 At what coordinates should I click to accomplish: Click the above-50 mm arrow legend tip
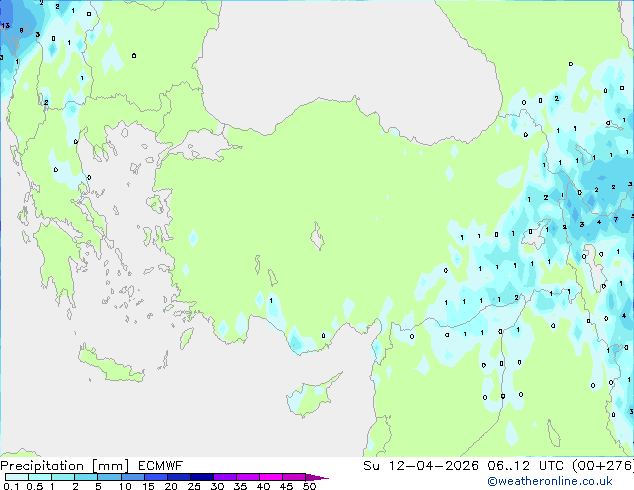[317, 477]
